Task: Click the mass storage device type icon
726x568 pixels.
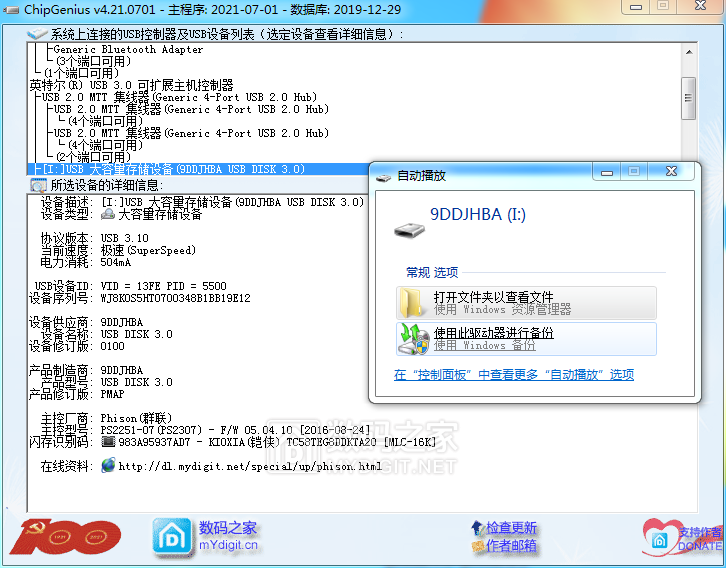Action: [107, 214]
